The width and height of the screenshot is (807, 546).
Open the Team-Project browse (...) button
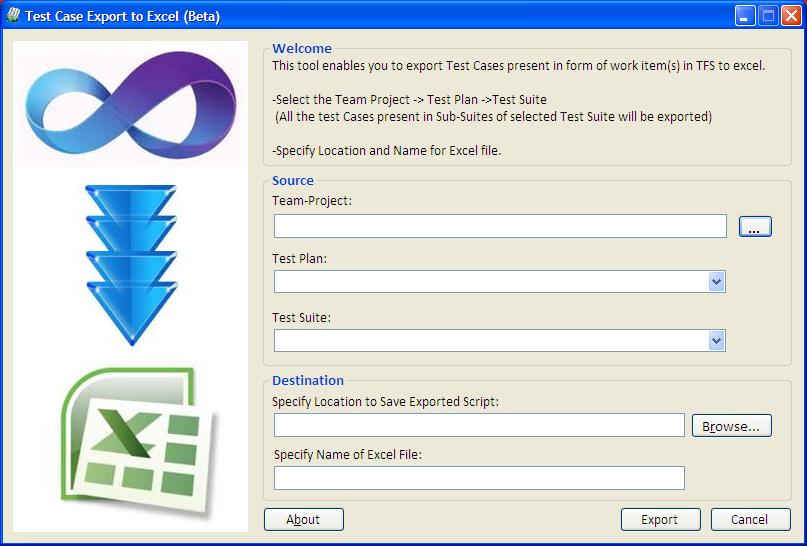755,226
